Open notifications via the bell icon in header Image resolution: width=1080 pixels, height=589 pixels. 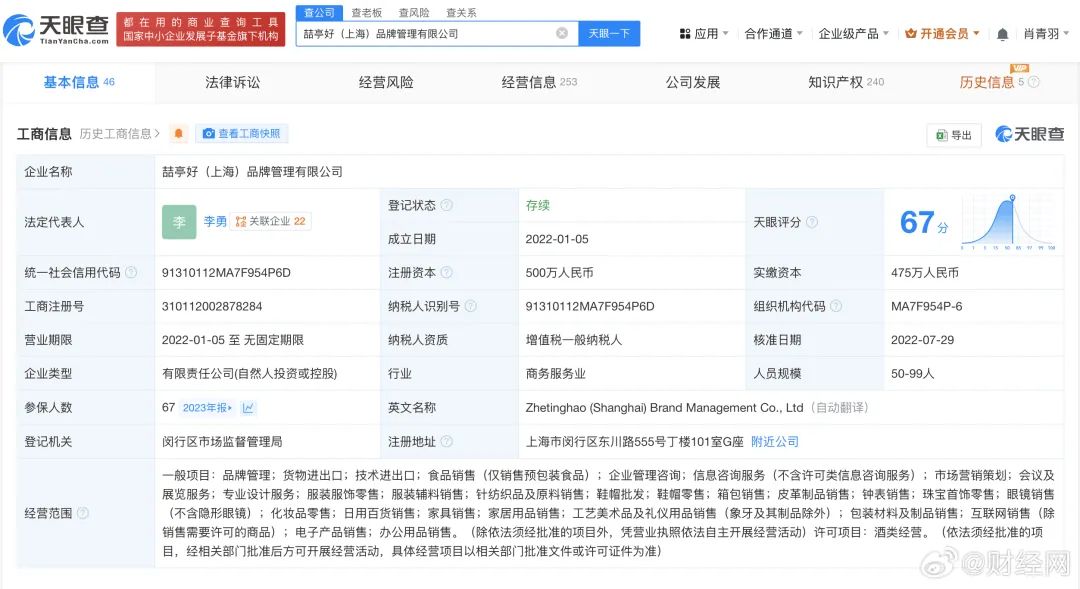click(1002, 34)
